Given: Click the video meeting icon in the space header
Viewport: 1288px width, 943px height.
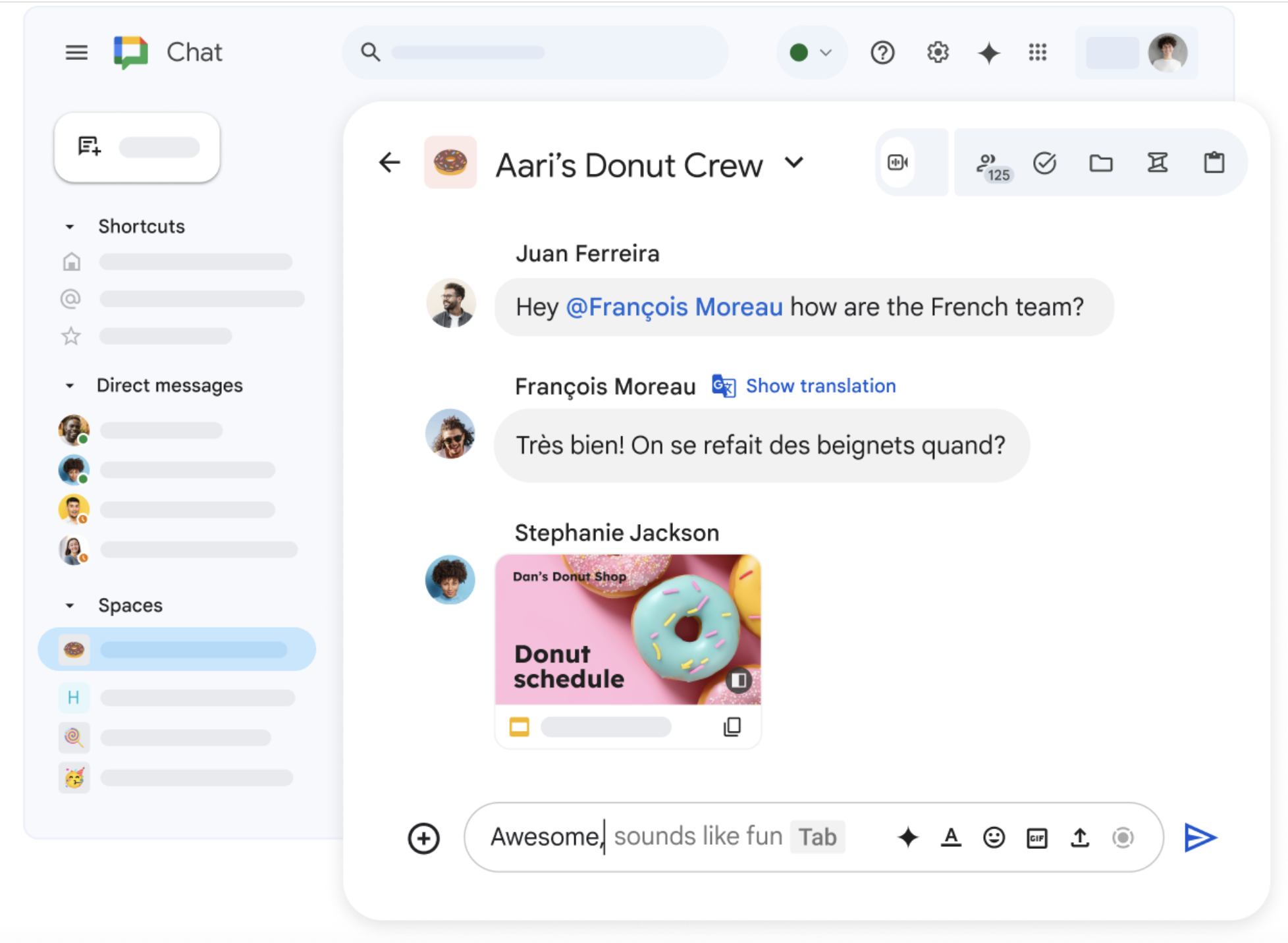Looking at the screenshot, I should pos(898,163).
